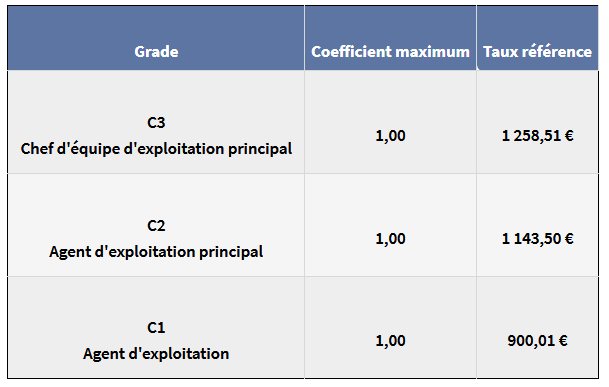Select the C3 row coefficient 1,00

[x=390, y=136]
